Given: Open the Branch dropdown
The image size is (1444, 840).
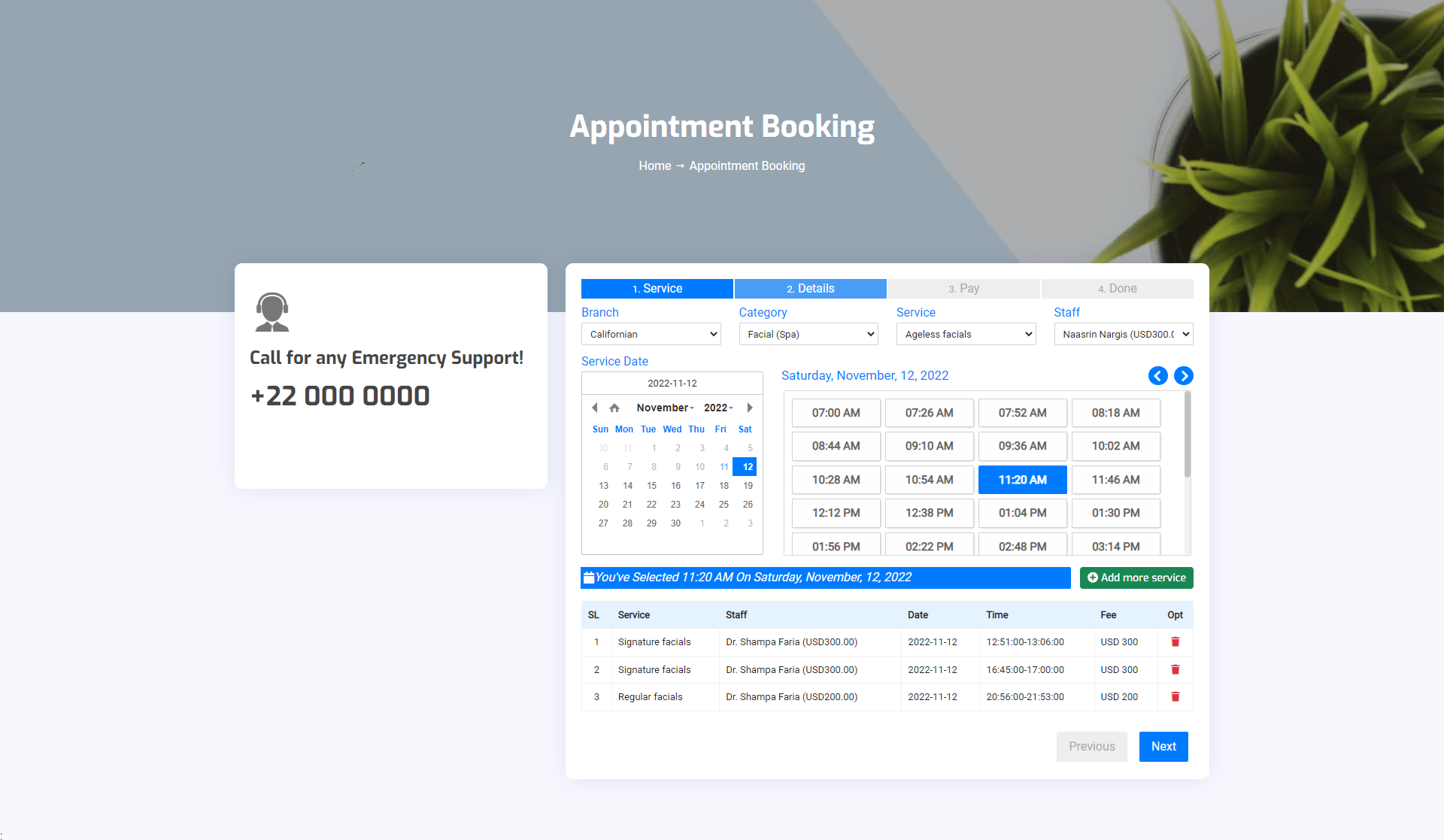Looking at the screenshot, I should (x=651, y=335).
